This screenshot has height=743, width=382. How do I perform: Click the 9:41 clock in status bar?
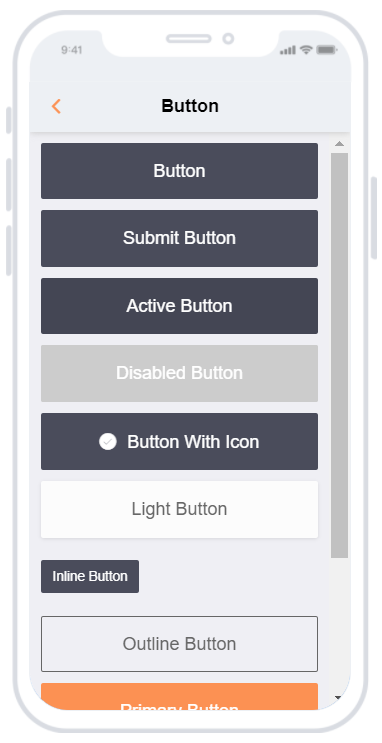[x=72, y=50]
